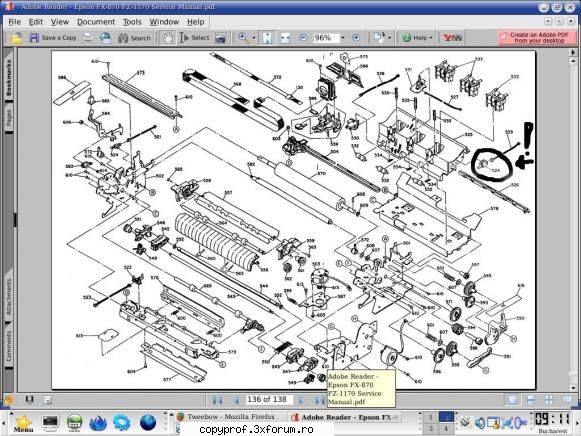581x436 pixels.
Task: Open the star Menu launcher in taskbar
Action: click(x=23, y=423)
